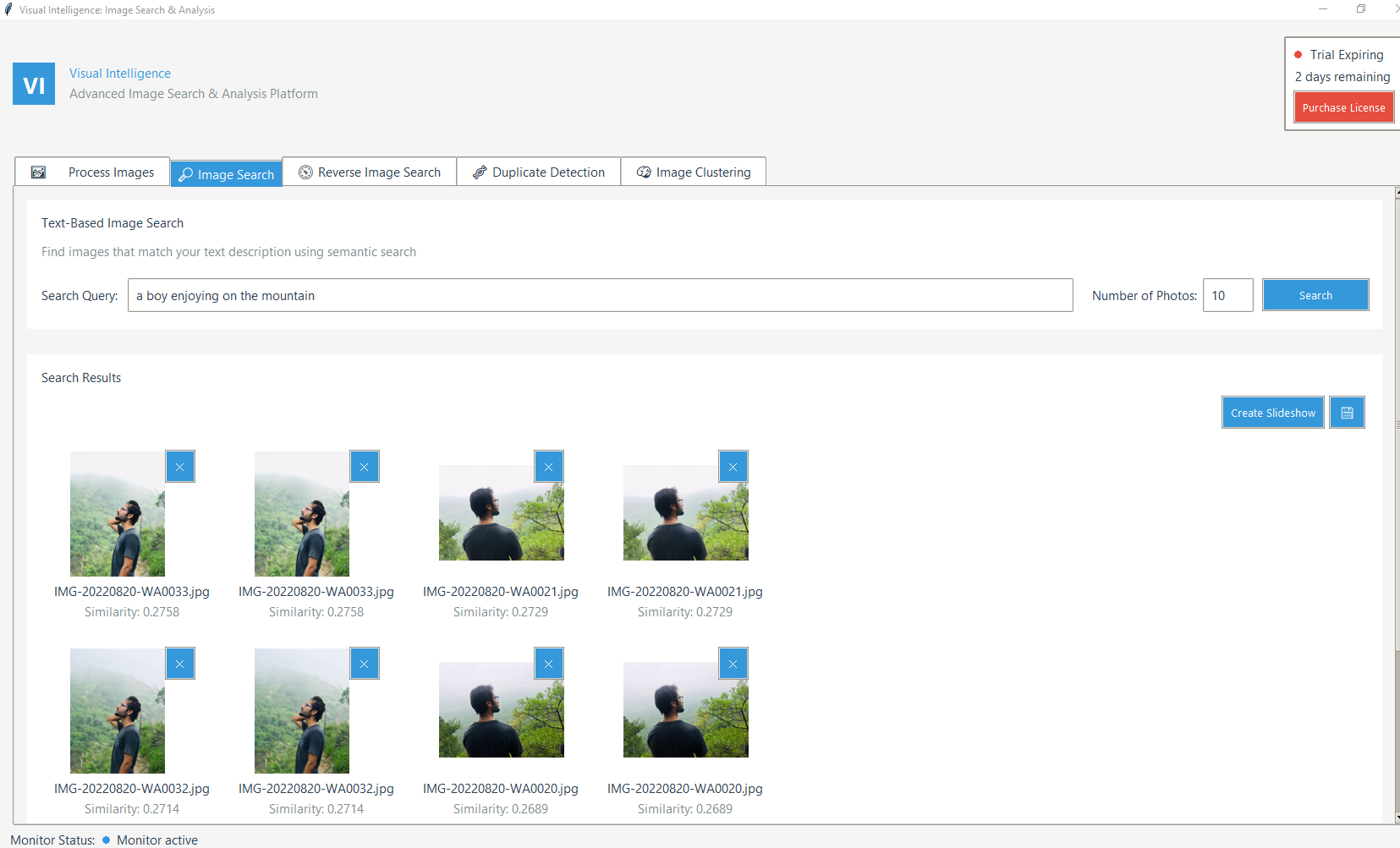Remove the first IMG-20220820-WA0032.jpg result
The height and width of the screenshot is (848, 1400).
pyautogui.click(x=180, y=664)
